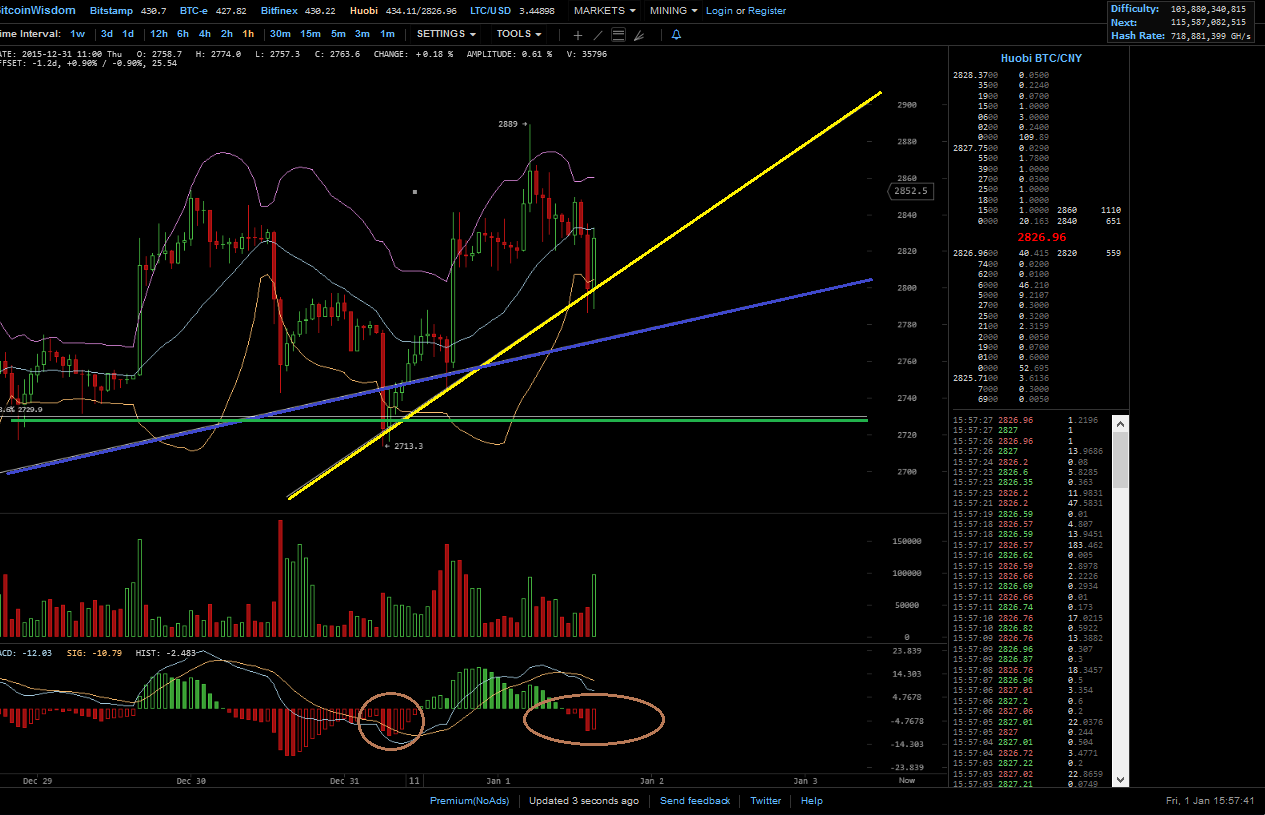The width and height of the screenshot is (1265, 815).
Task: Switch chart to 1m interval
Action: pos(387,34)
